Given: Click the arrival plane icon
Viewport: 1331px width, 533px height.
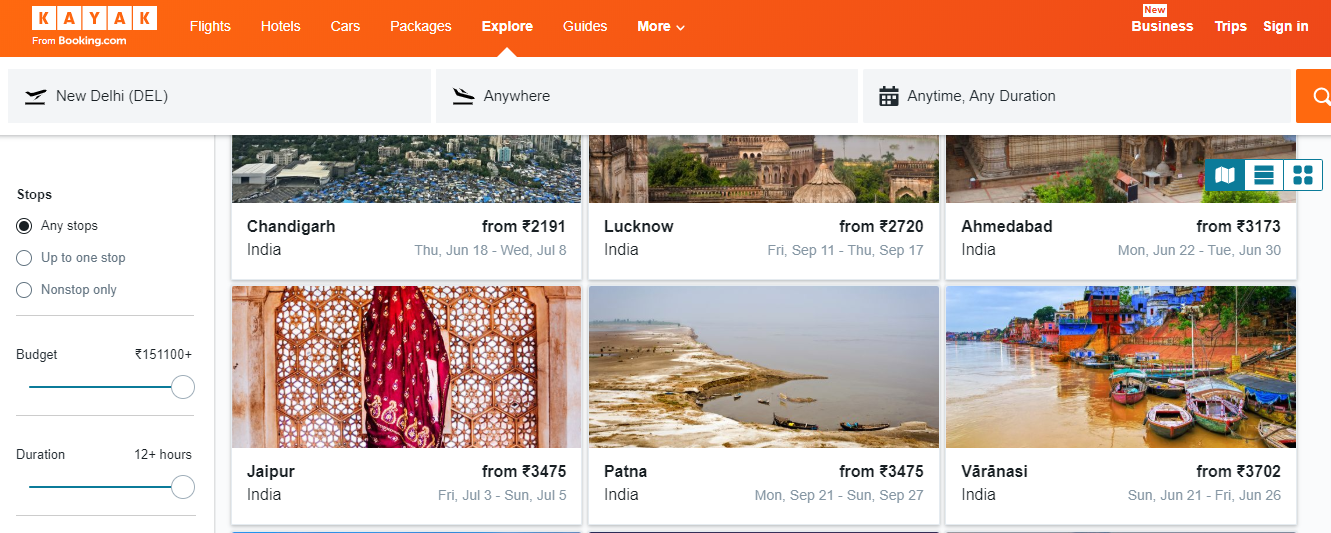Looking at the screenshot, I should (x=463, y=96).
